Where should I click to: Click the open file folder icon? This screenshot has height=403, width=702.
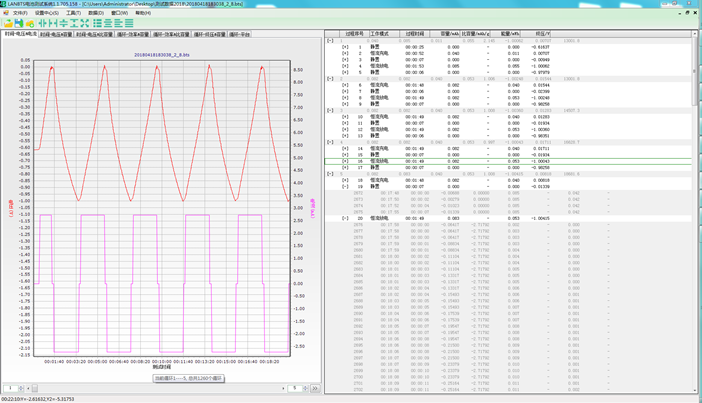tap(8, 23)
